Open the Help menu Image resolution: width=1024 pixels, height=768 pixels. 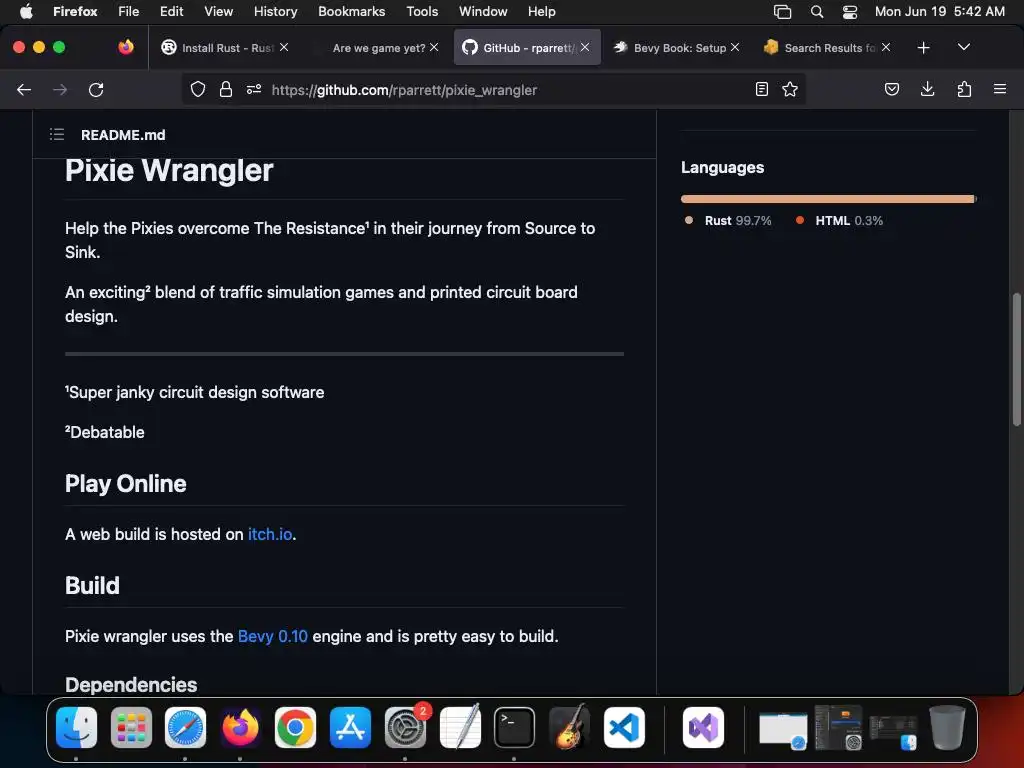coord(541,11)
